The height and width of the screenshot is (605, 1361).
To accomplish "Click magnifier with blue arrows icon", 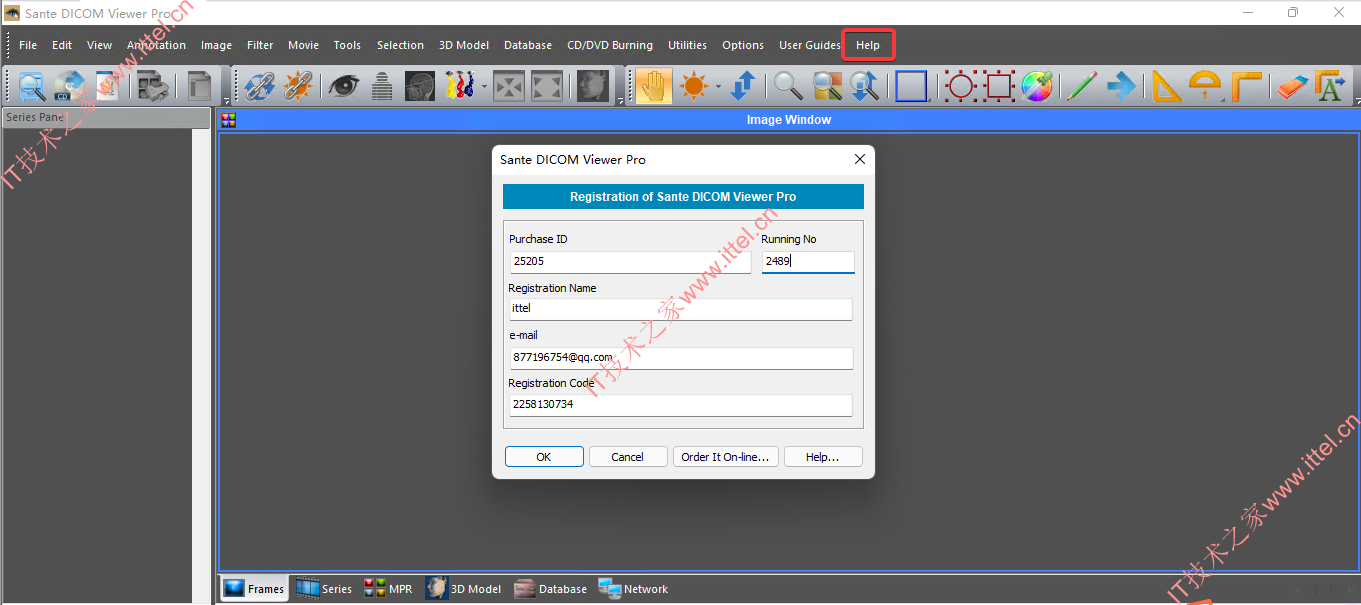I will tap(864, 86).
